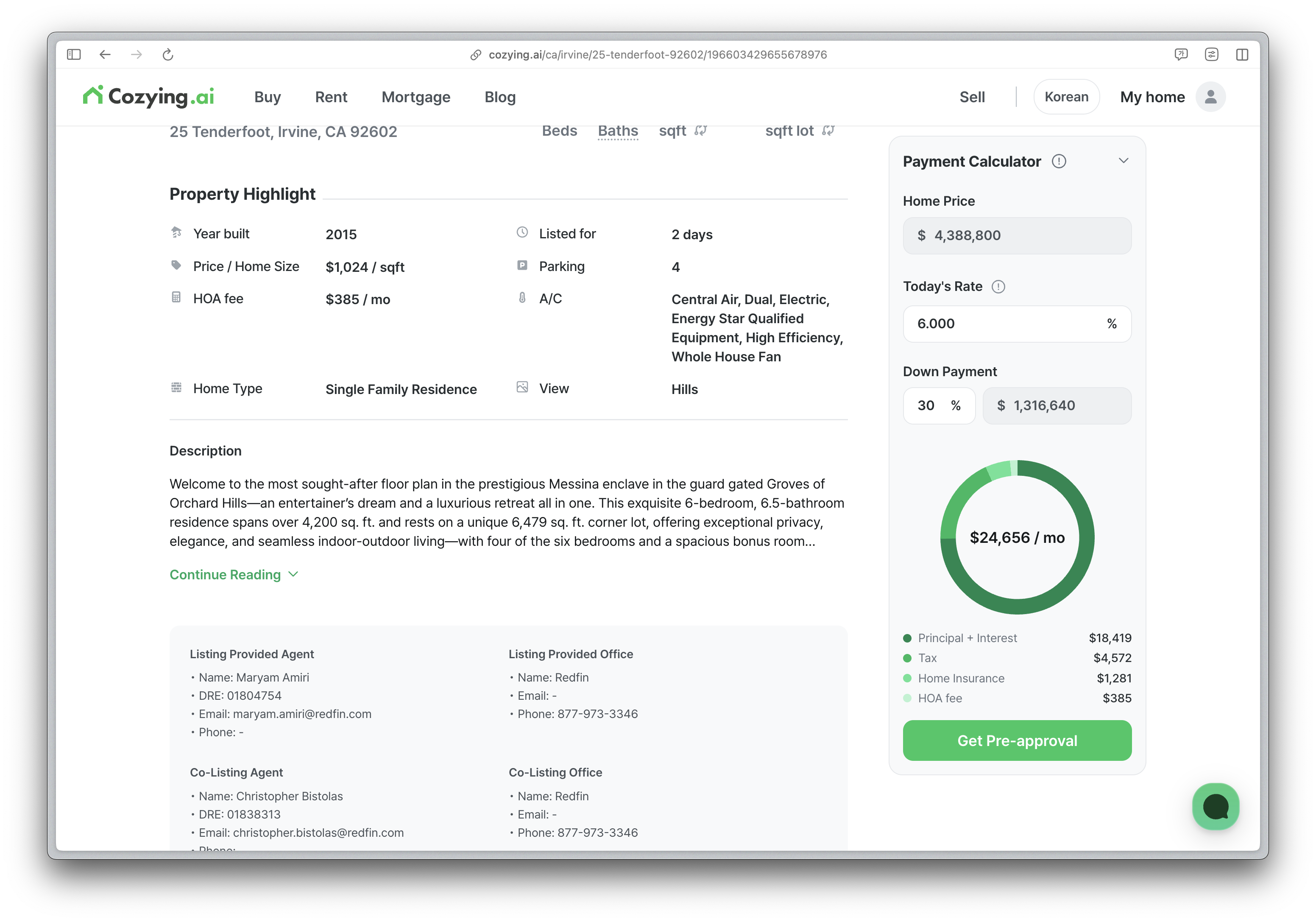1316x922 pixels.
Task: Click the '2 days' listed value
Action: click(692, 235)
